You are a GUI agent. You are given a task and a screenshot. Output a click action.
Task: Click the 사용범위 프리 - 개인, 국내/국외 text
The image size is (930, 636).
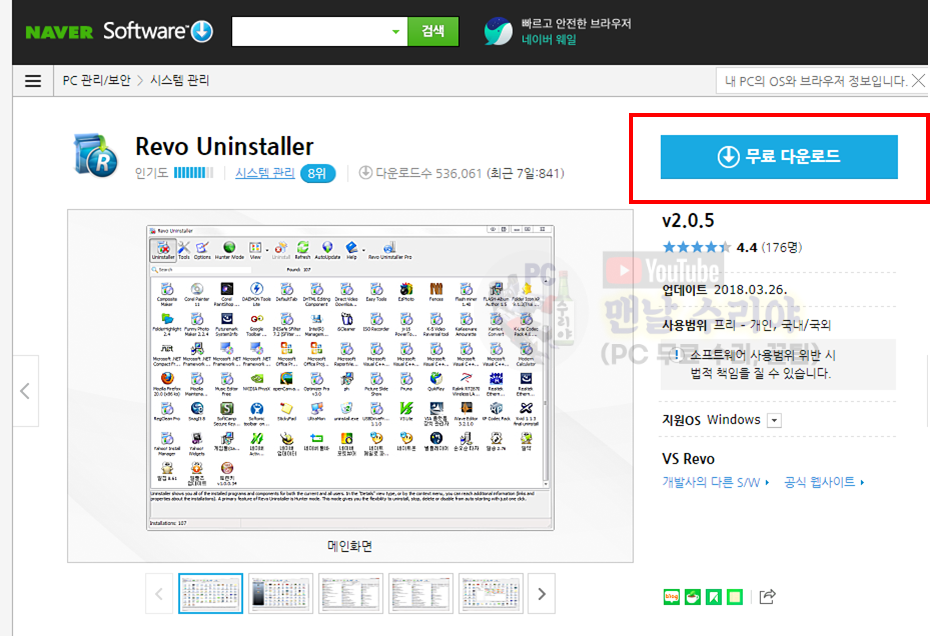tap(746, 325)
